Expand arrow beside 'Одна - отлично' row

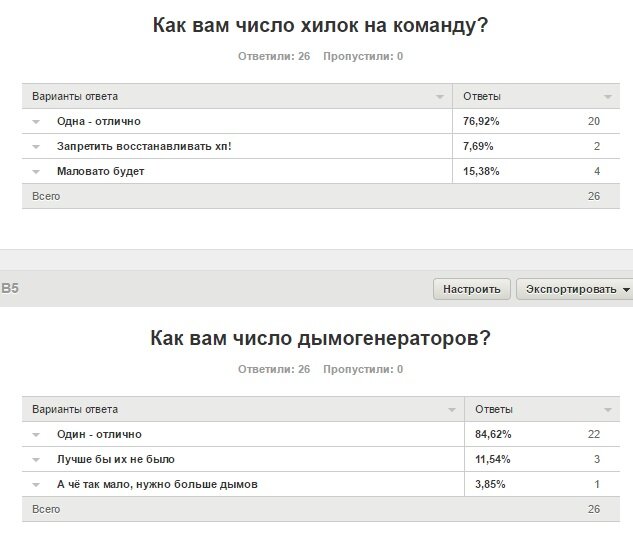(36, 121)
